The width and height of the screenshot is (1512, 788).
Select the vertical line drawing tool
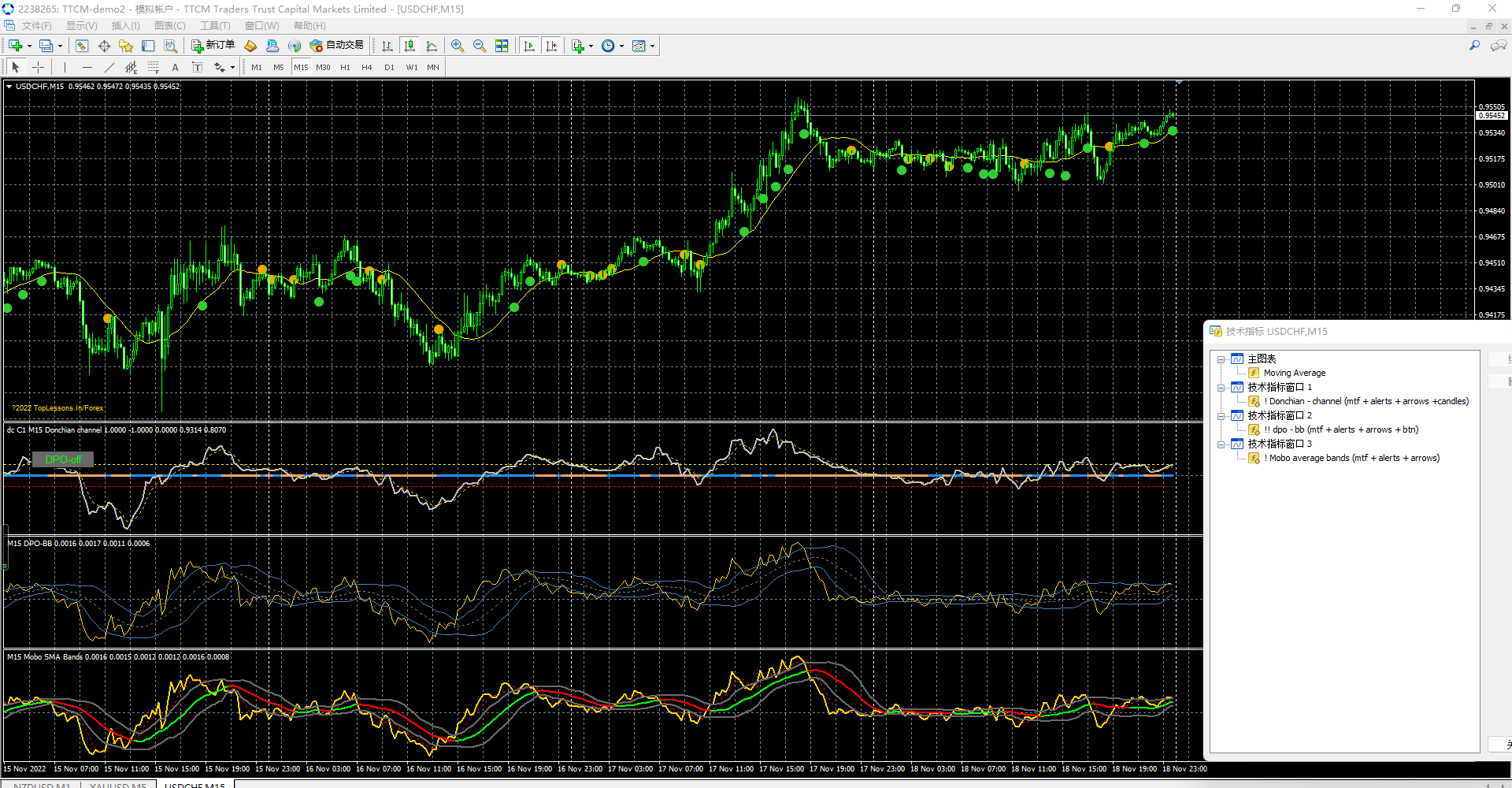click(65, 67)
